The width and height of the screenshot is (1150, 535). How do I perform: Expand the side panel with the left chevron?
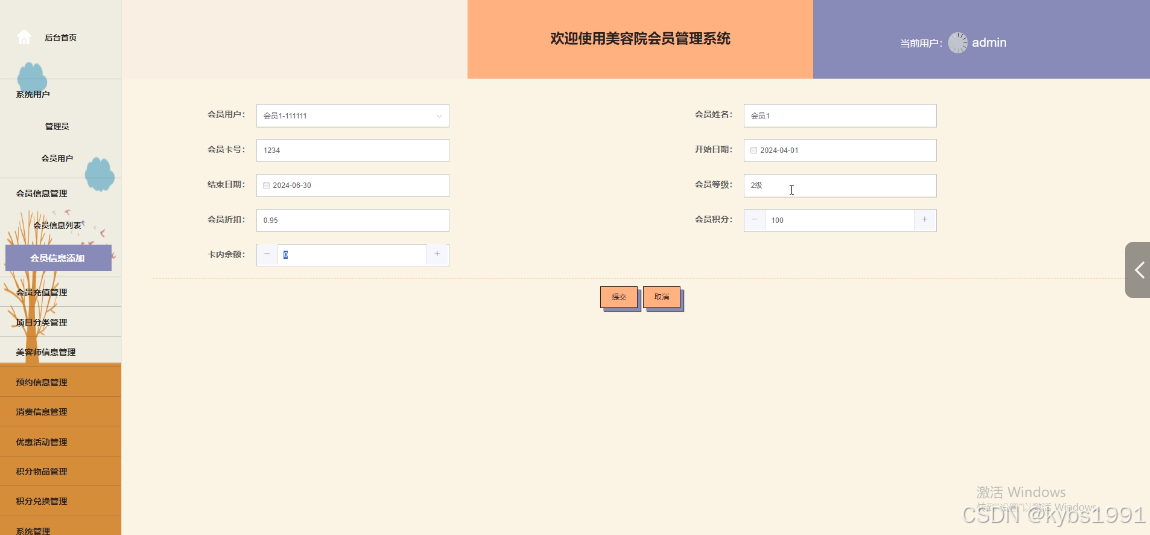click(x=1138, y=270)
